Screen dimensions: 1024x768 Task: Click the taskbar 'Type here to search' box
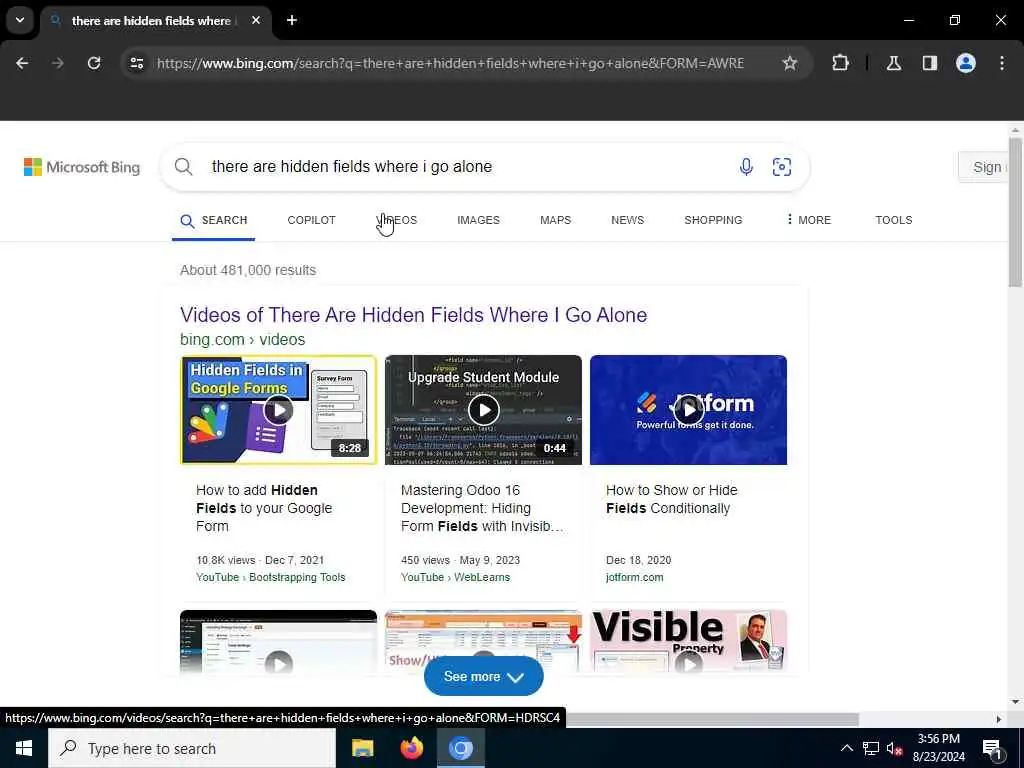[x=192, y=748]
